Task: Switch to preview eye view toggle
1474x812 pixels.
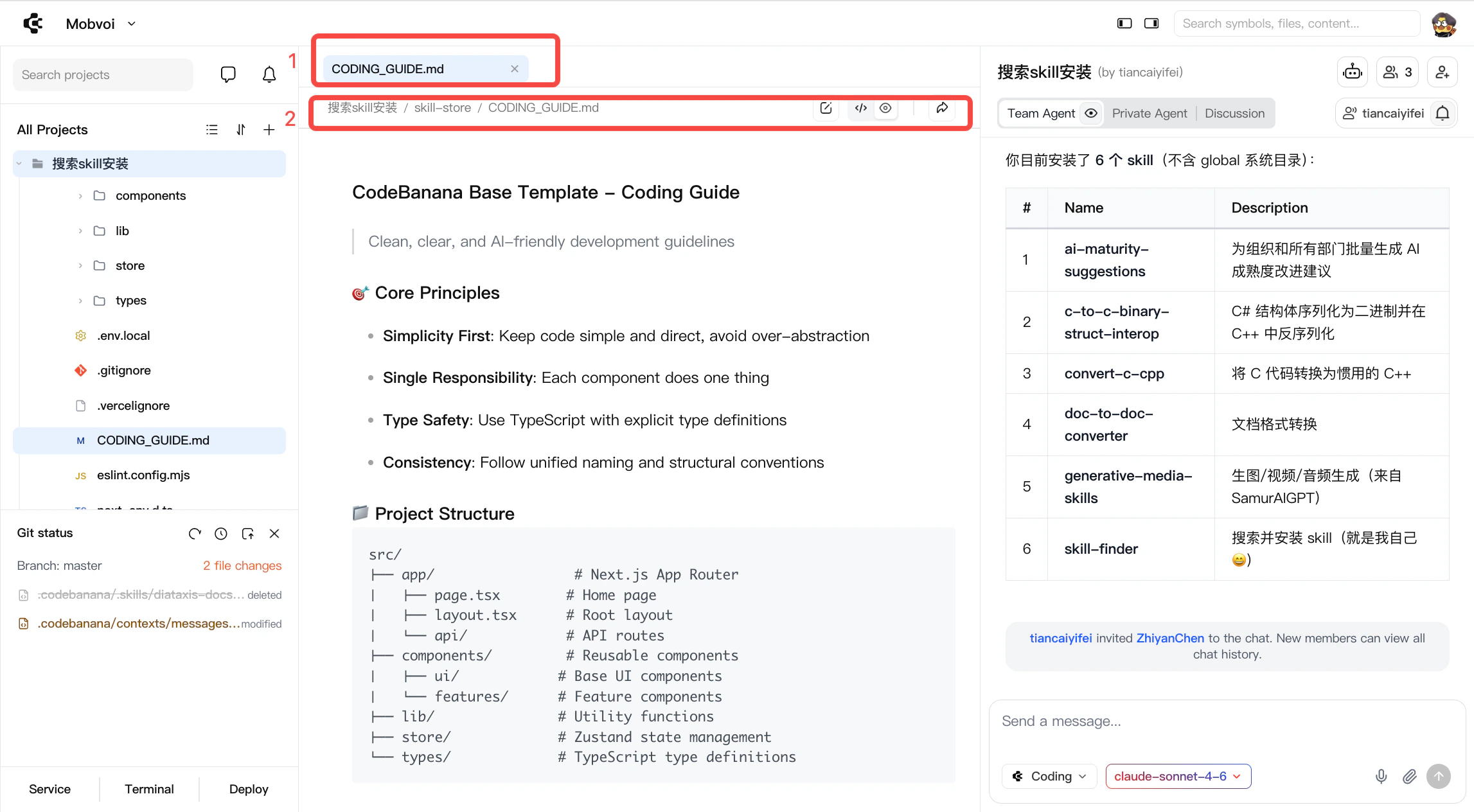Action: (885, 108)
